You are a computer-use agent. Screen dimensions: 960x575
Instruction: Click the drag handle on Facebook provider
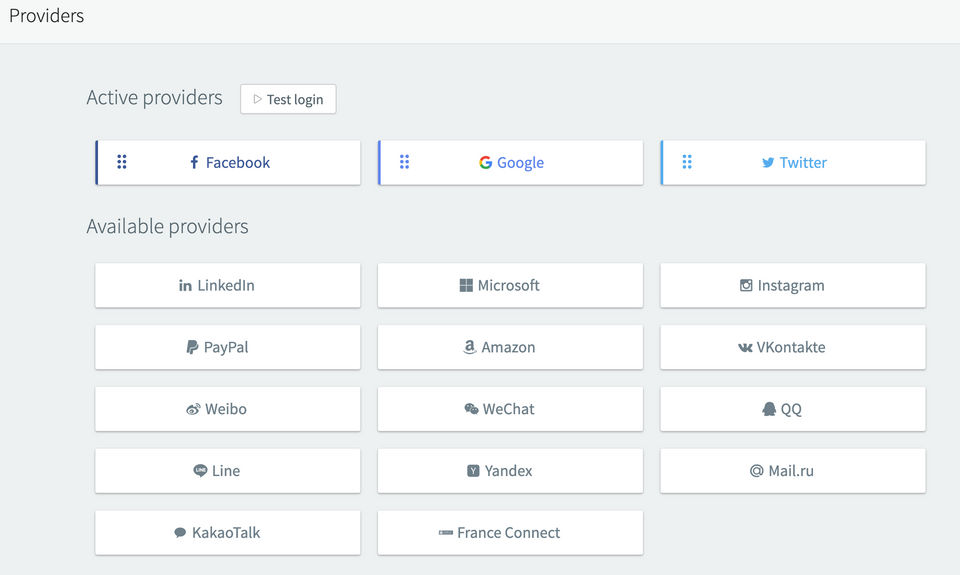(122, 162)
